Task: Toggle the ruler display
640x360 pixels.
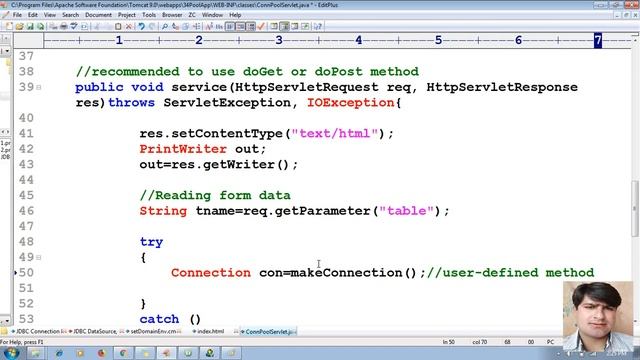Action: pos(251,26)
